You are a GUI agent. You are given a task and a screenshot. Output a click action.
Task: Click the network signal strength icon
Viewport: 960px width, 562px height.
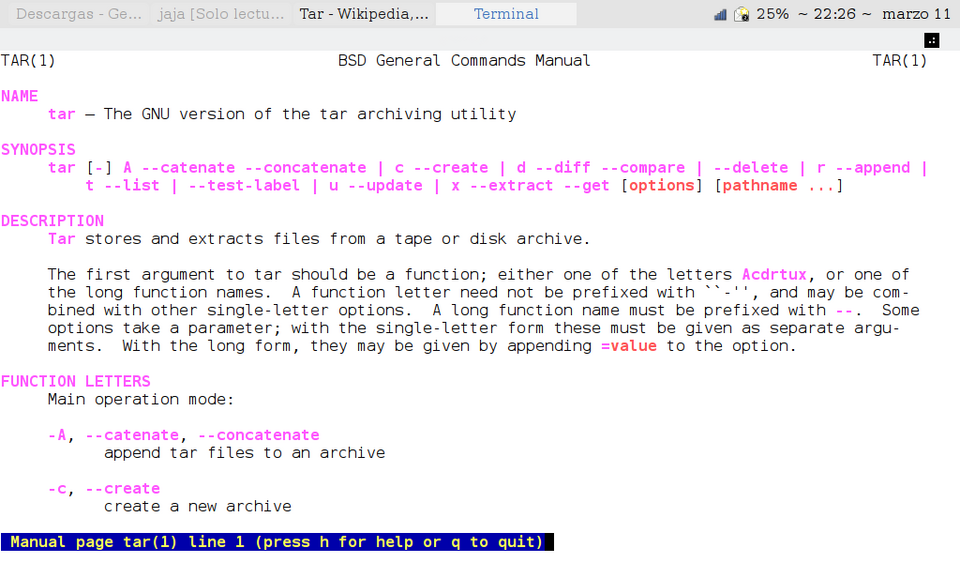[720, 14]
